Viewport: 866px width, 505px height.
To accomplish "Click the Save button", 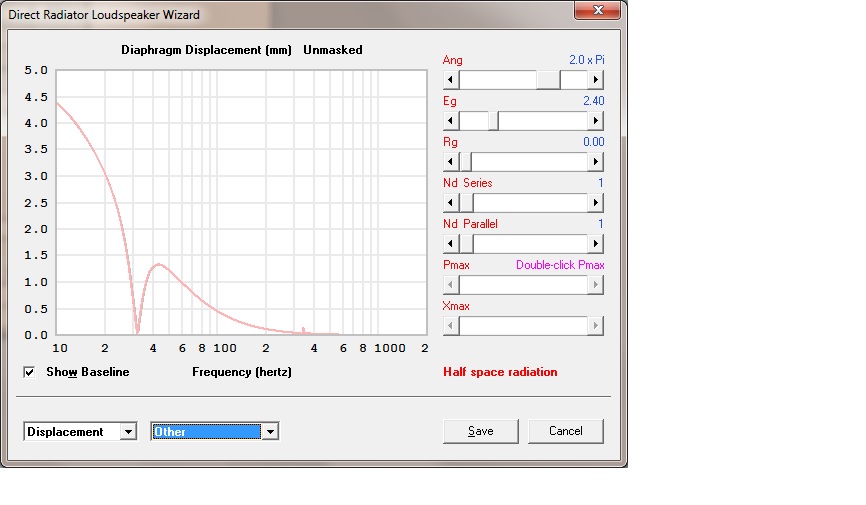I will point(480,431).
